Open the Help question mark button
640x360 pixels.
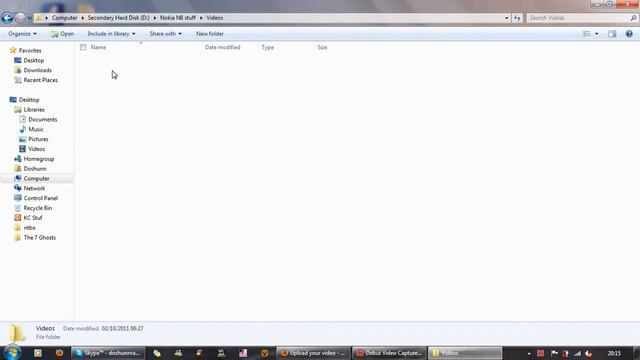tap(629, 34)
